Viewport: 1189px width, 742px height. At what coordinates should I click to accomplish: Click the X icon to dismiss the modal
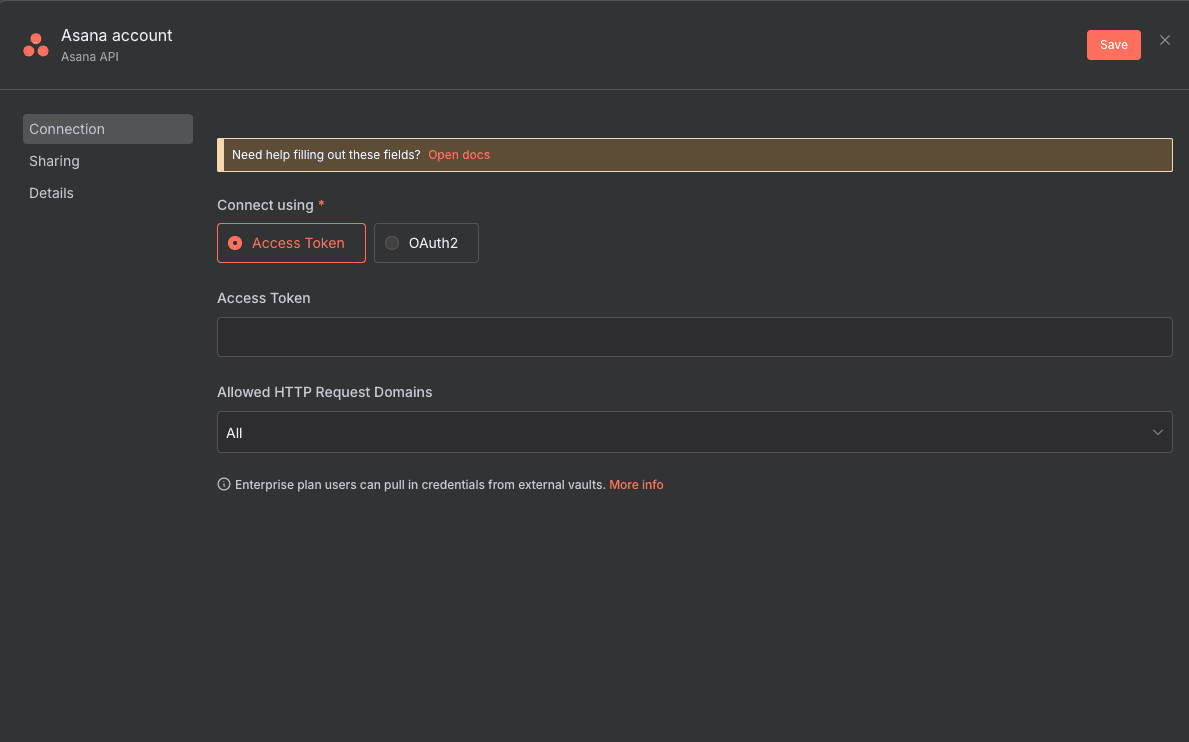coord(1164,40)
